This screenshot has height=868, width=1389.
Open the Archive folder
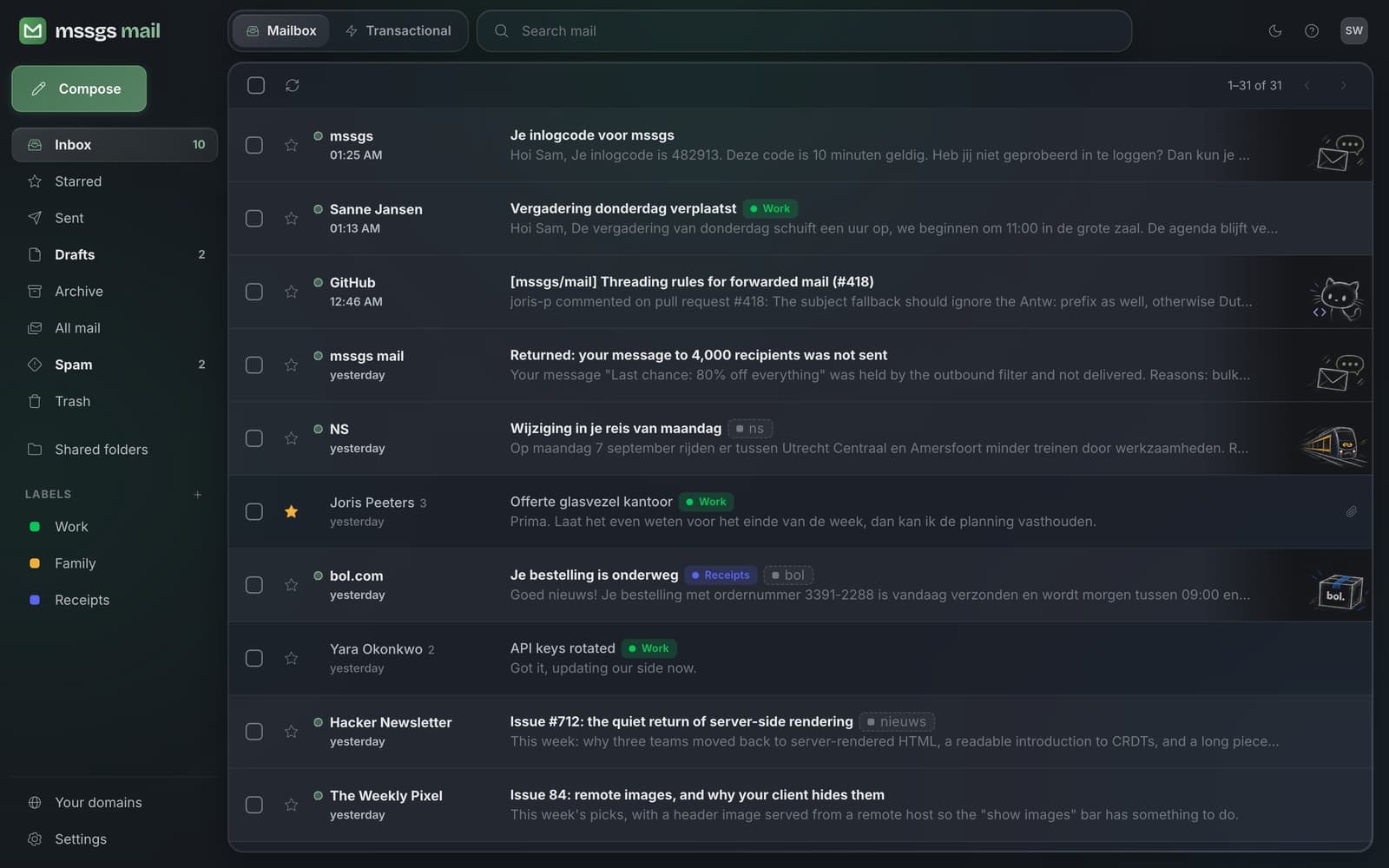(x=115, y=292)
